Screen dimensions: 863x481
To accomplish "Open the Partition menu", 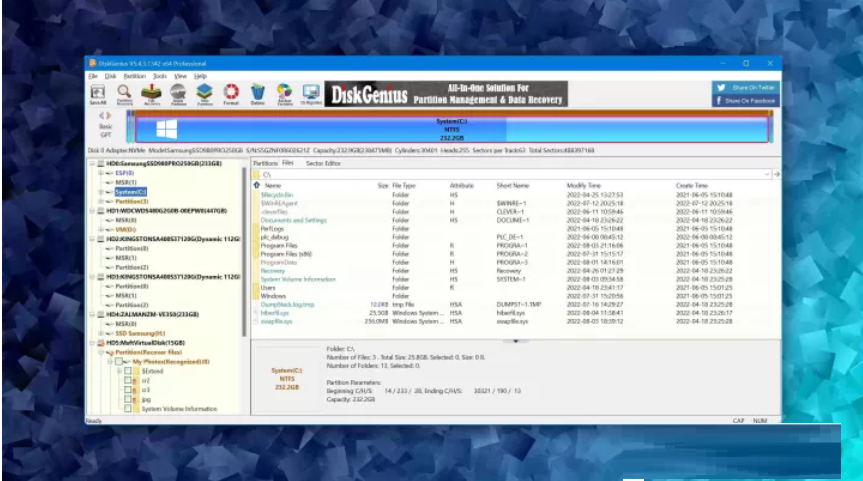I will pyautogui.click(x=134, y=76).
